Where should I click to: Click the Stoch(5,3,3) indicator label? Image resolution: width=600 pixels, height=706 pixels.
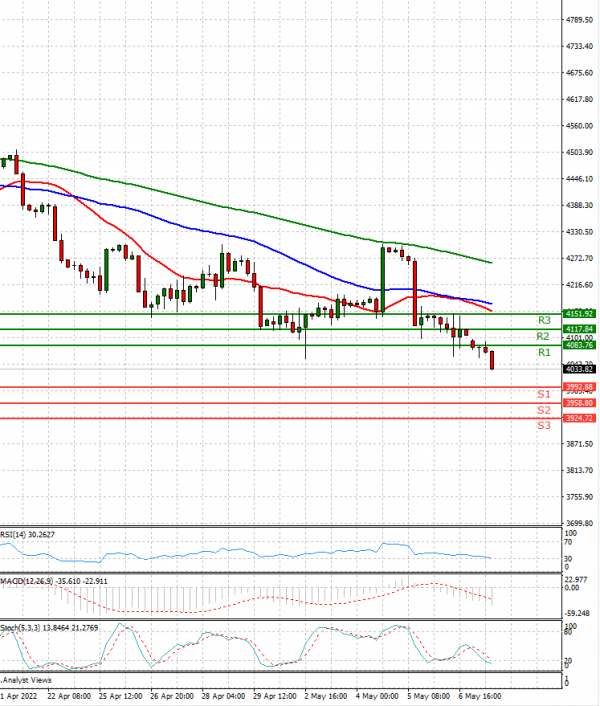[49, 628]
